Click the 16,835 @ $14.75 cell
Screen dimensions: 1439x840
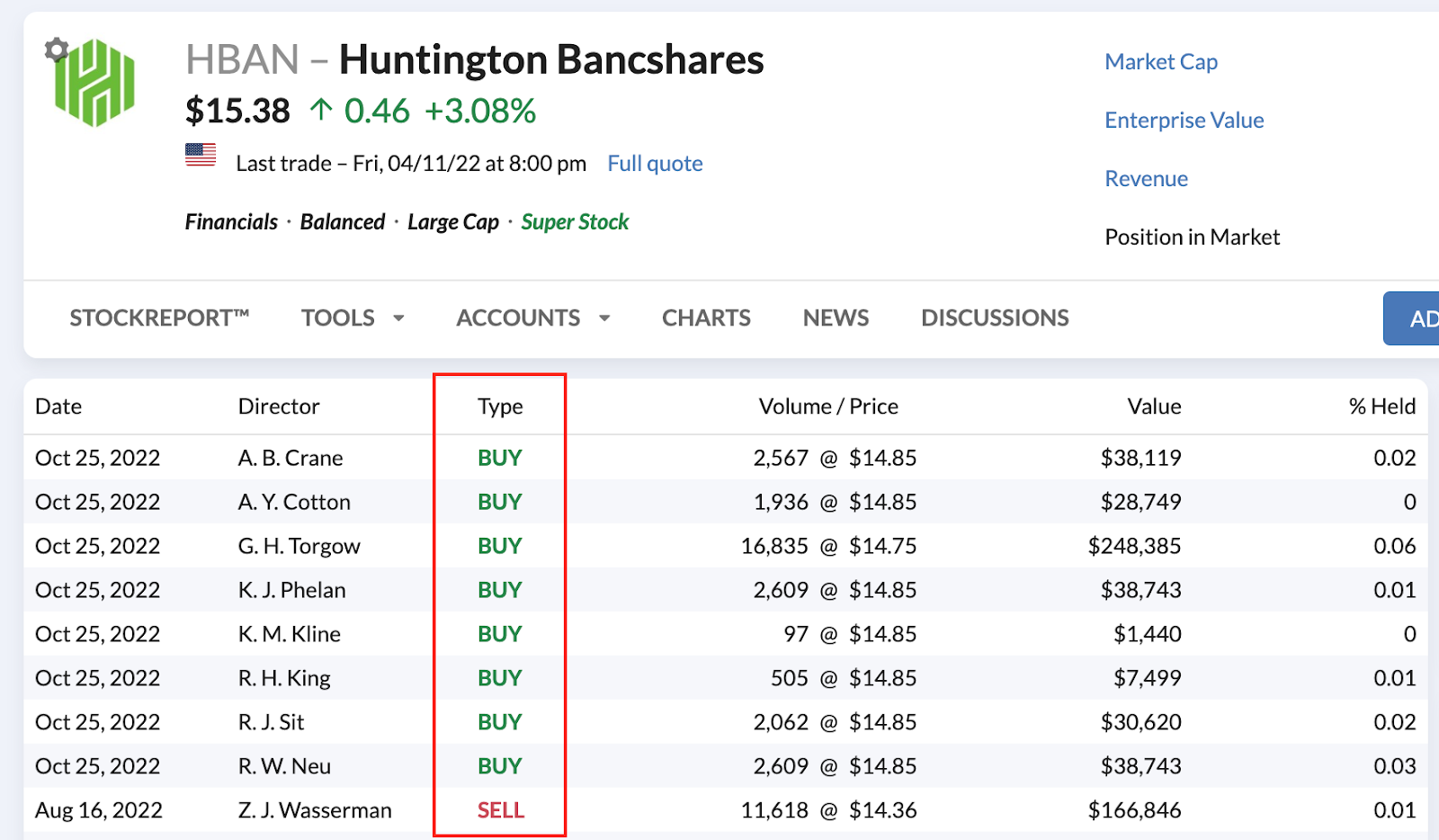pos(828,547)
